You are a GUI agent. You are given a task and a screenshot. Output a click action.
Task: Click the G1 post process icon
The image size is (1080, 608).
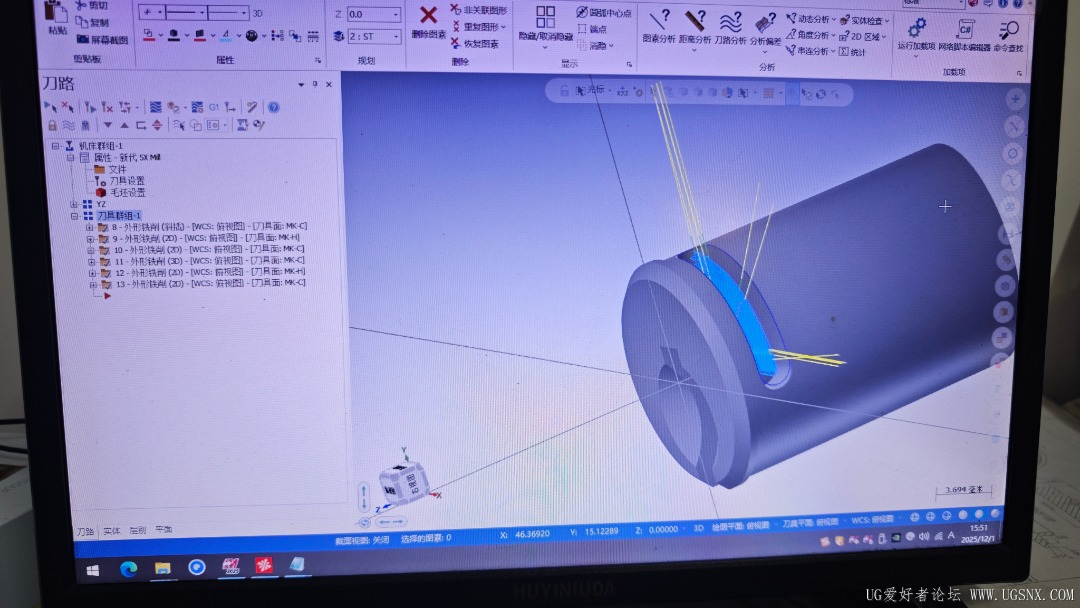(214, 107)
